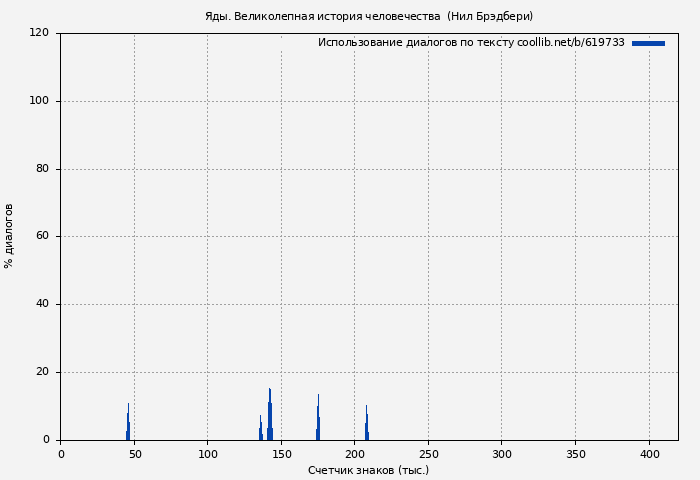Click the 400 tick on the x-axis

coord(649,454)
